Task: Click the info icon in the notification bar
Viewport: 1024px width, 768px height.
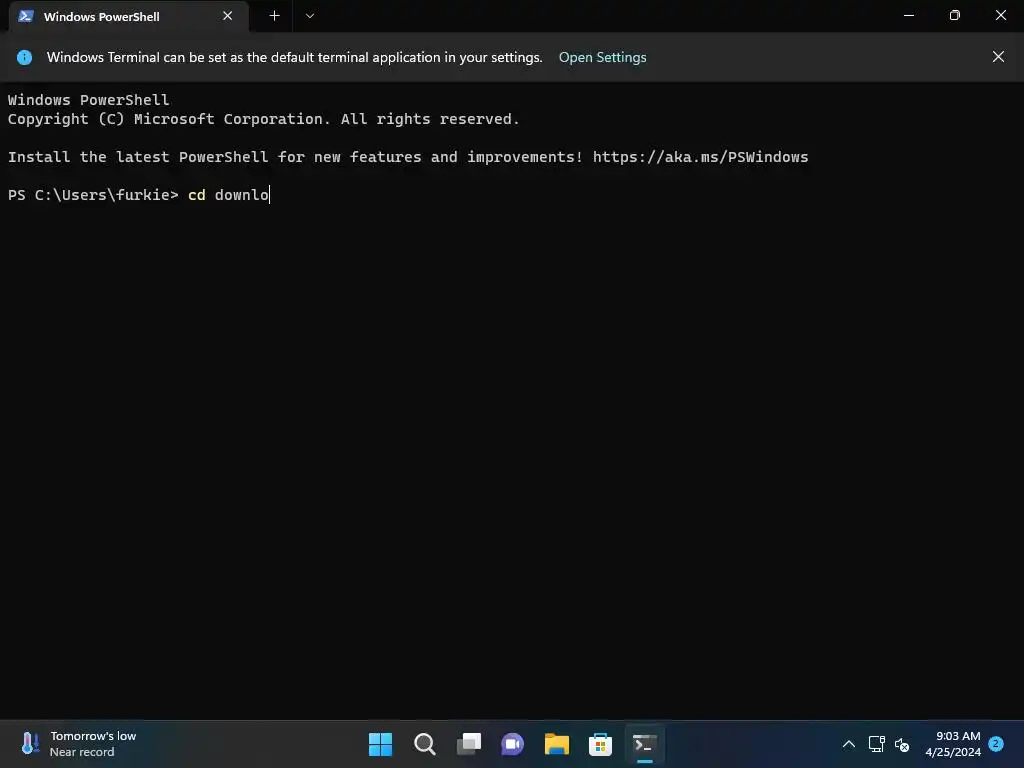Action: coord(24,57)
